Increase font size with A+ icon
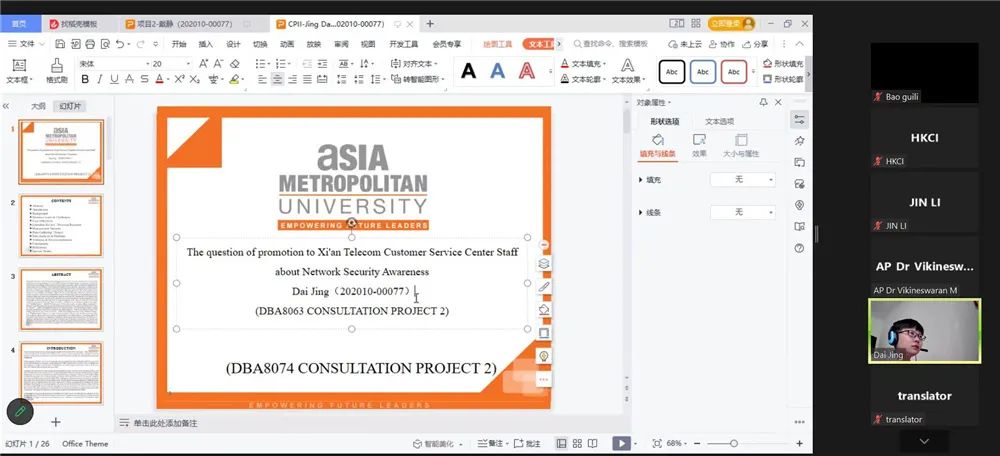1000x456 pixels. [x=203, y=64]
